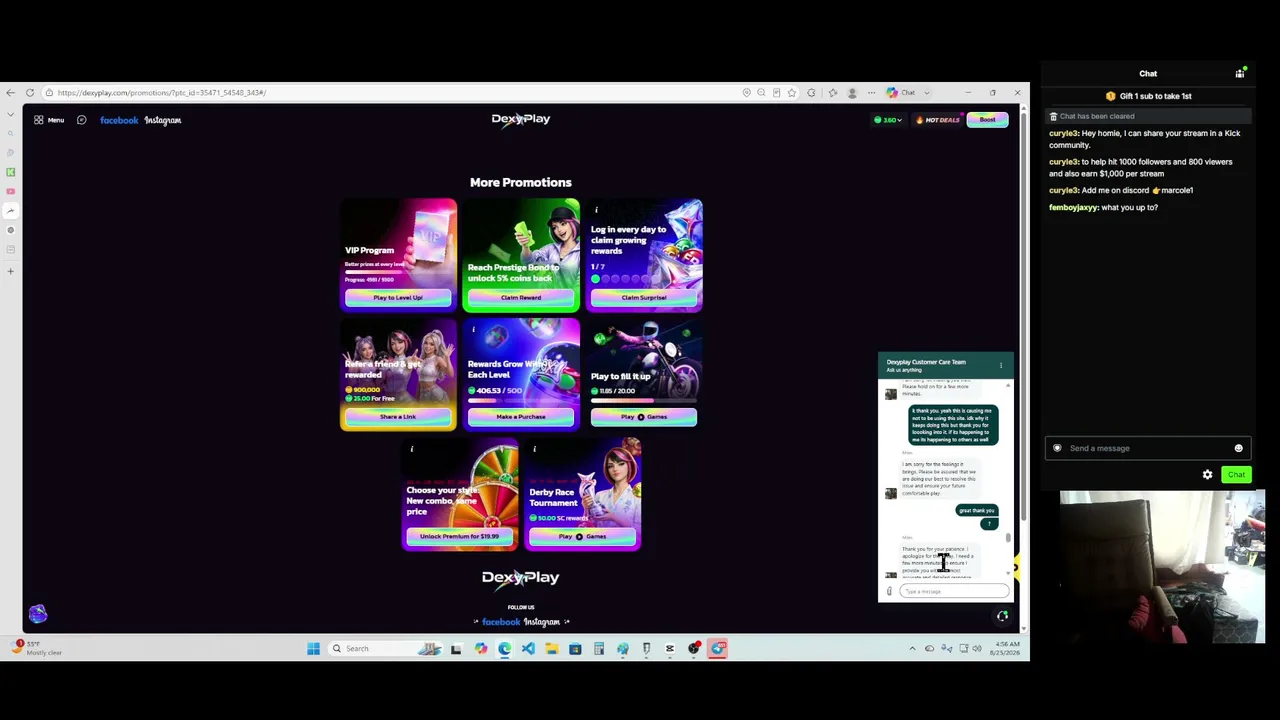Open the Windows Start menu
This screenshot has width=1280, height=720.
click(313, 649)
